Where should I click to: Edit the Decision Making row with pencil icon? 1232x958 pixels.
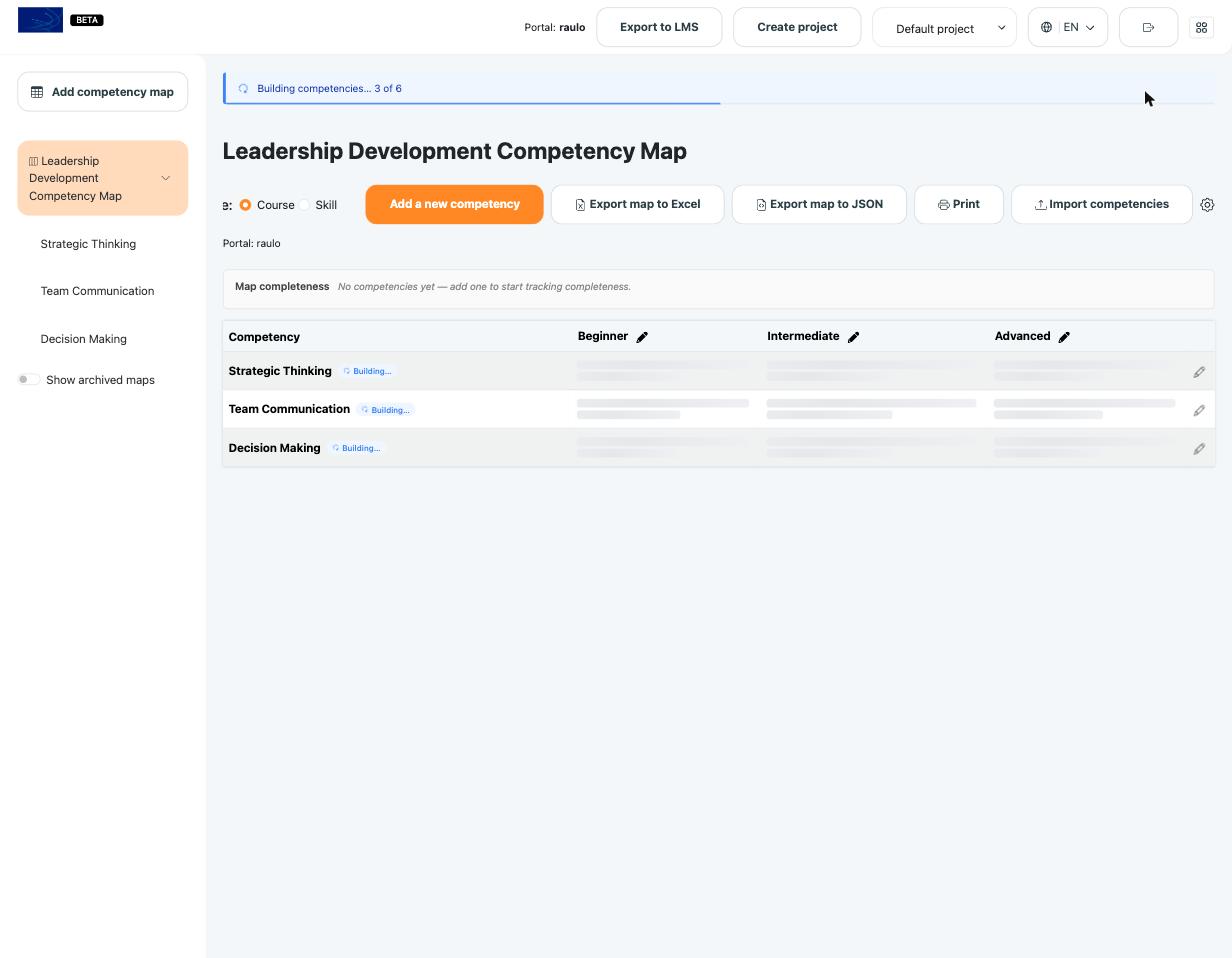[1199, 449]
